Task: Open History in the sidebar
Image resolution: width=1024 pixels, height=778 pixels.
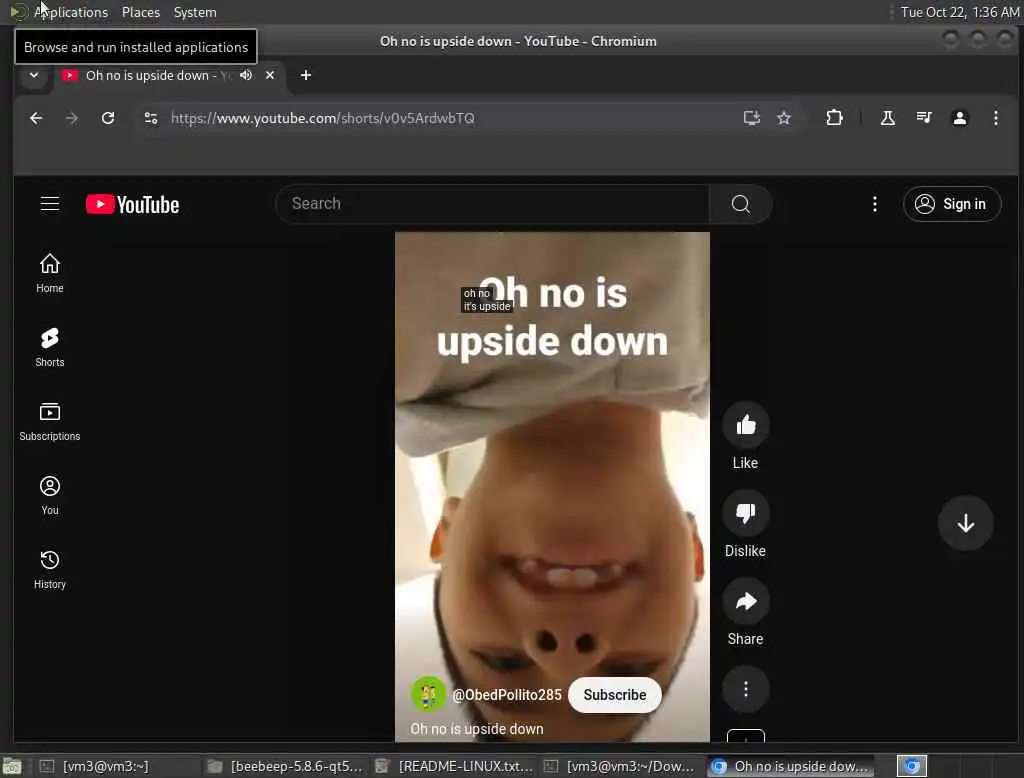Action: pos(50,569)
